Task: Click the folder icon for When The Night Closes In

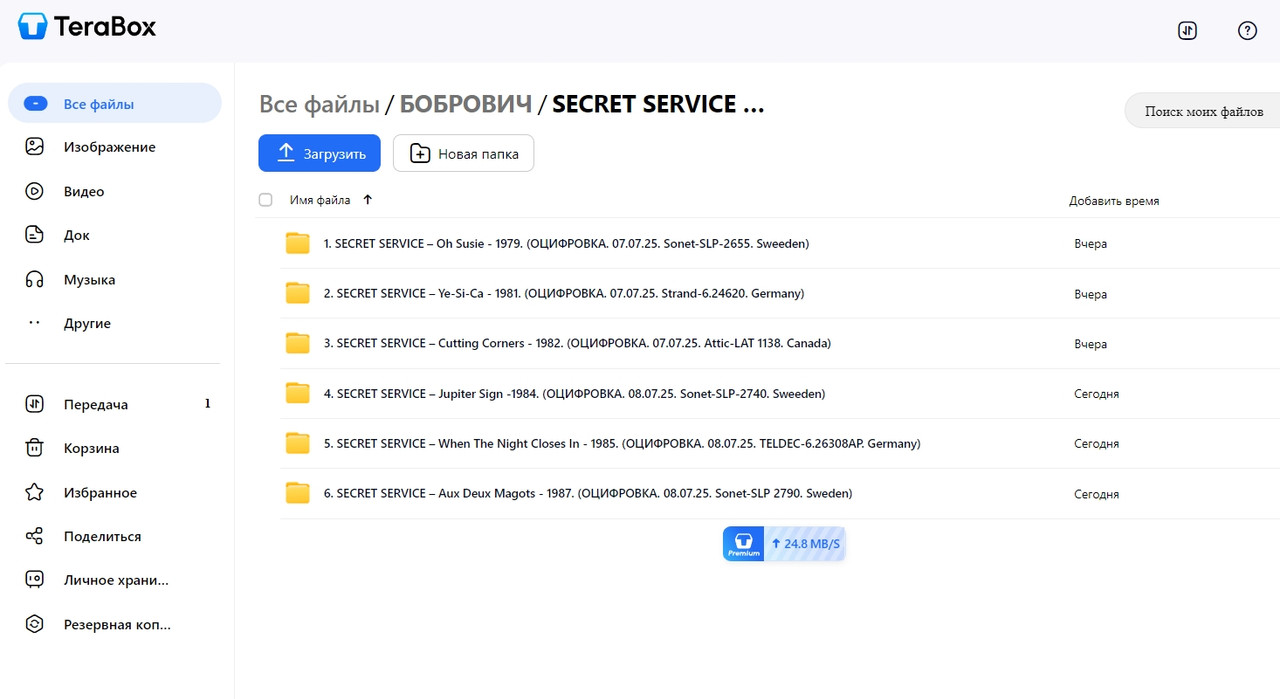Action: point(297,443)
